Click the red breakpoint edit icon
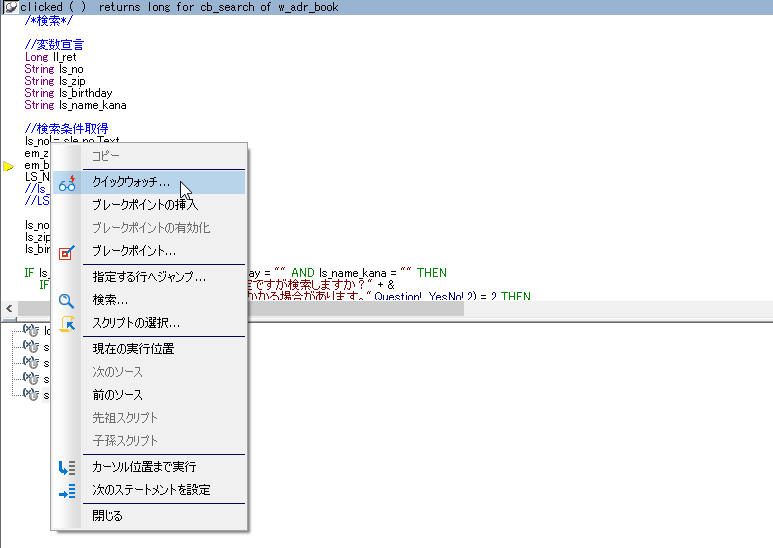The width and height of the screenshot is (773, 548). [x=67, y=252]
